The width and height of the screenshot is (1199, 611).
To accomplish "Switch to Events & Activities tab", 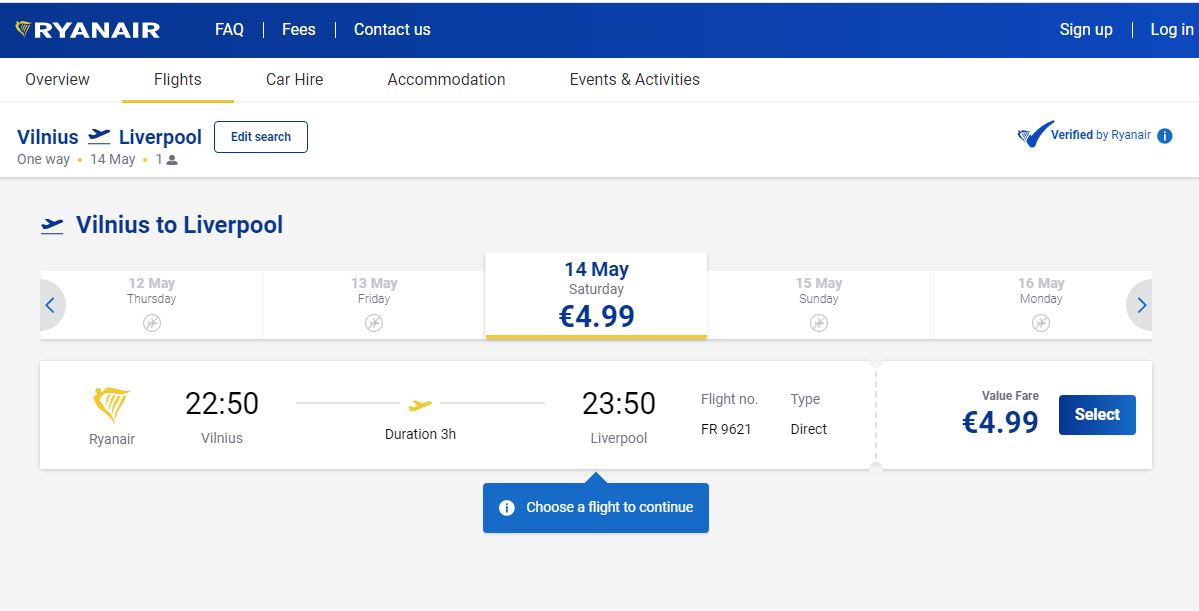I will 635,80.
